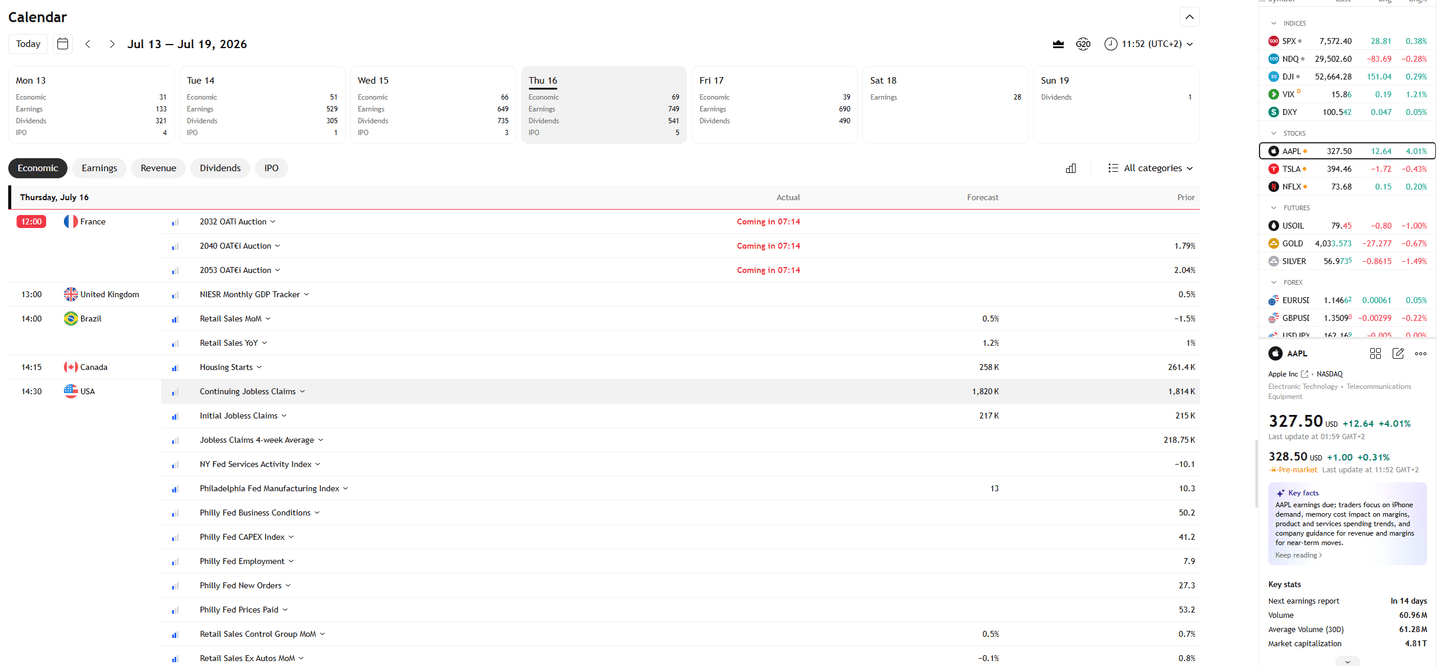The height and width of the screenshot is (666, 1440).
Task: Select the Sat 18 day card
Action: [945, 105]
